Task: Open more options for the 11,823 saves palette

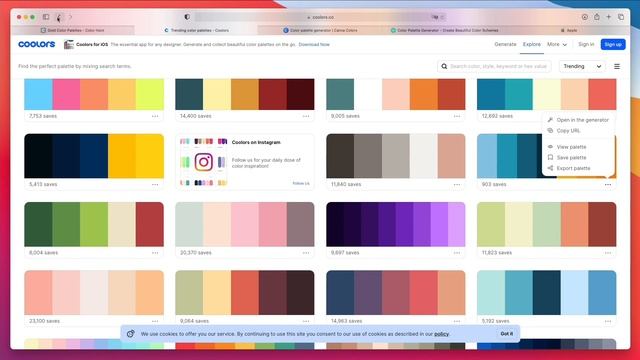Action: coord(608,253)
